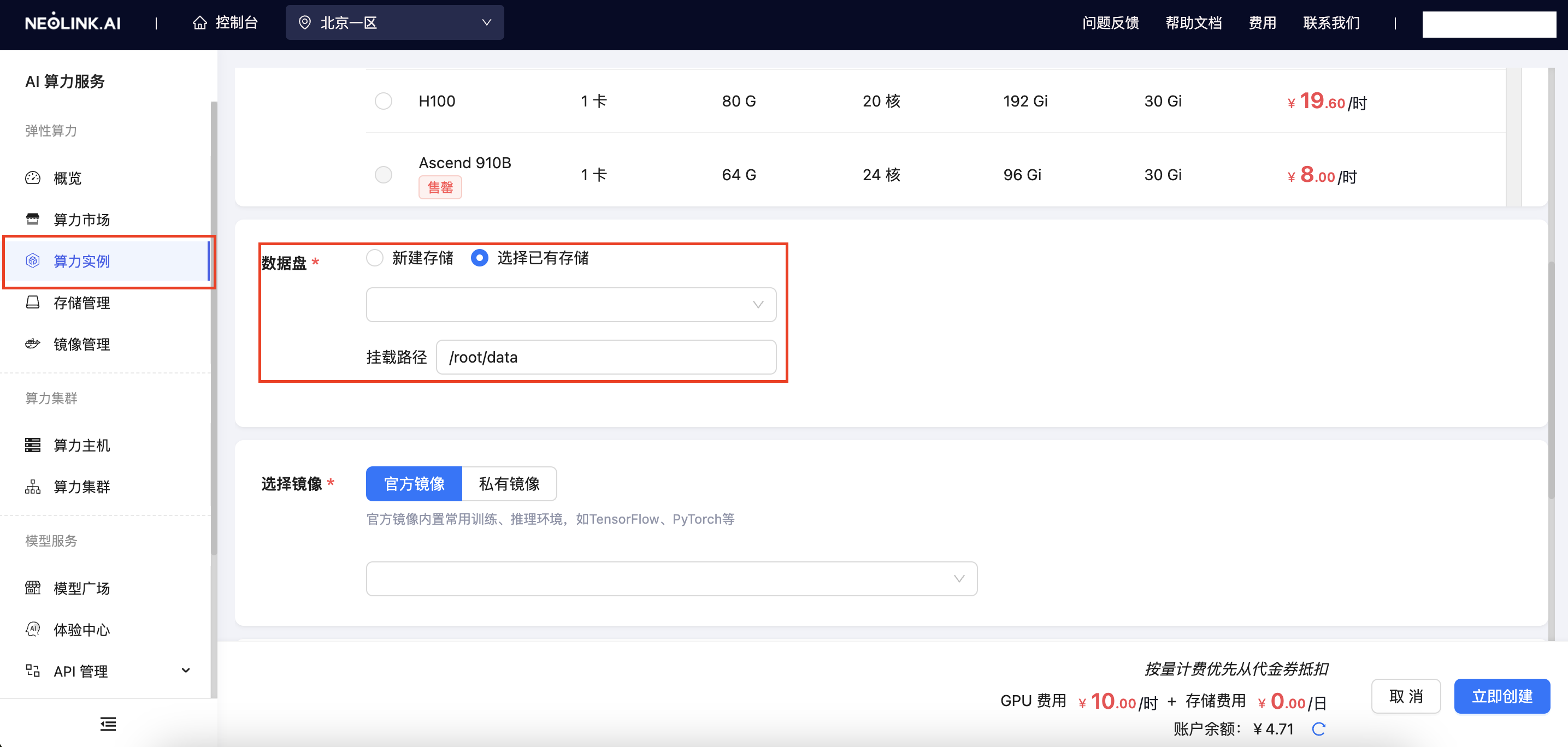1568x747 pixels.
Task: Click the 算力主机 server icon
Action: click(33, 444)
